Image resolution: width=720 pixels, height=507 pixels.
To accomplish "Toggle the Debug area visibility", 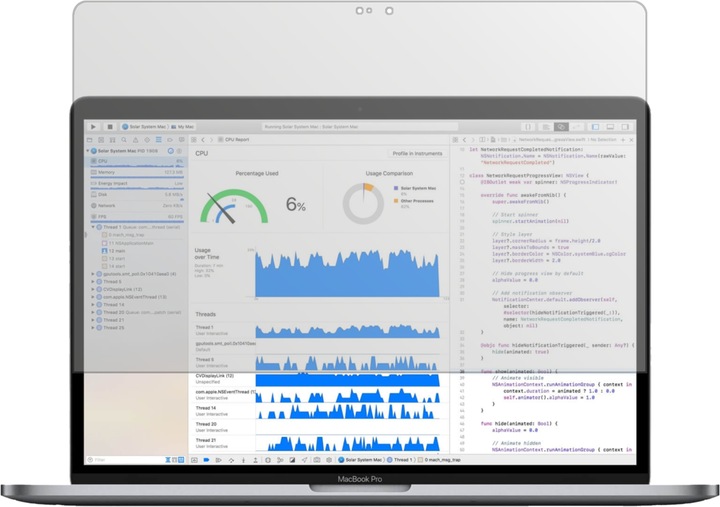I will [x=610, y=127].
